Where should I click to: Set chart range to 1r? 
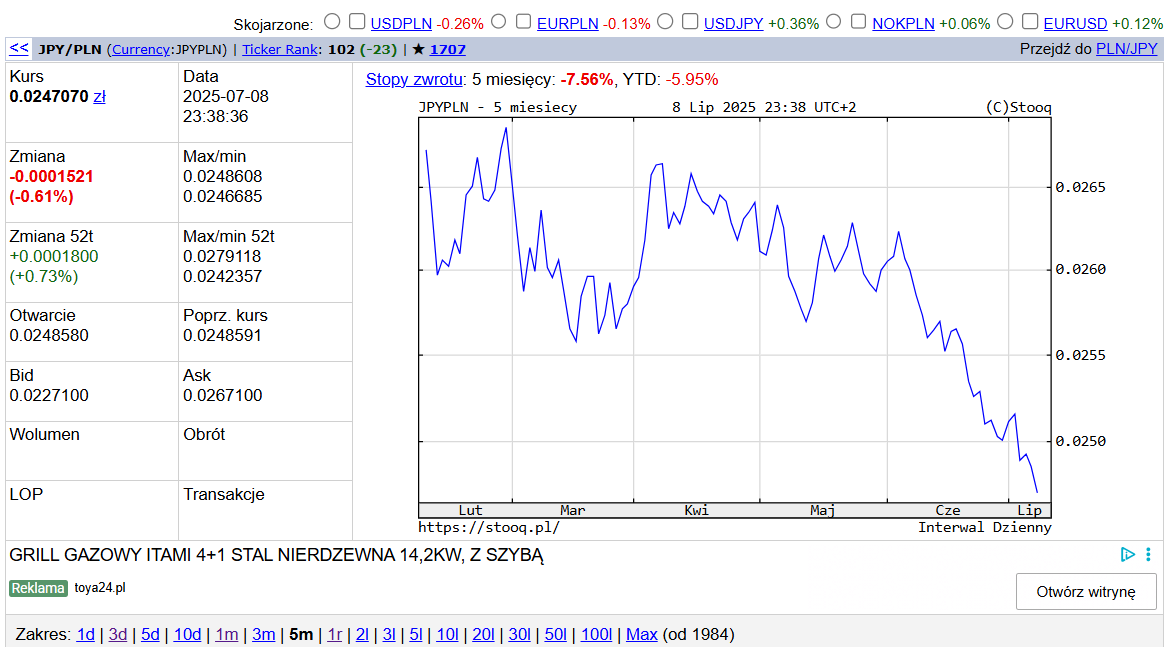coord(334,634)
